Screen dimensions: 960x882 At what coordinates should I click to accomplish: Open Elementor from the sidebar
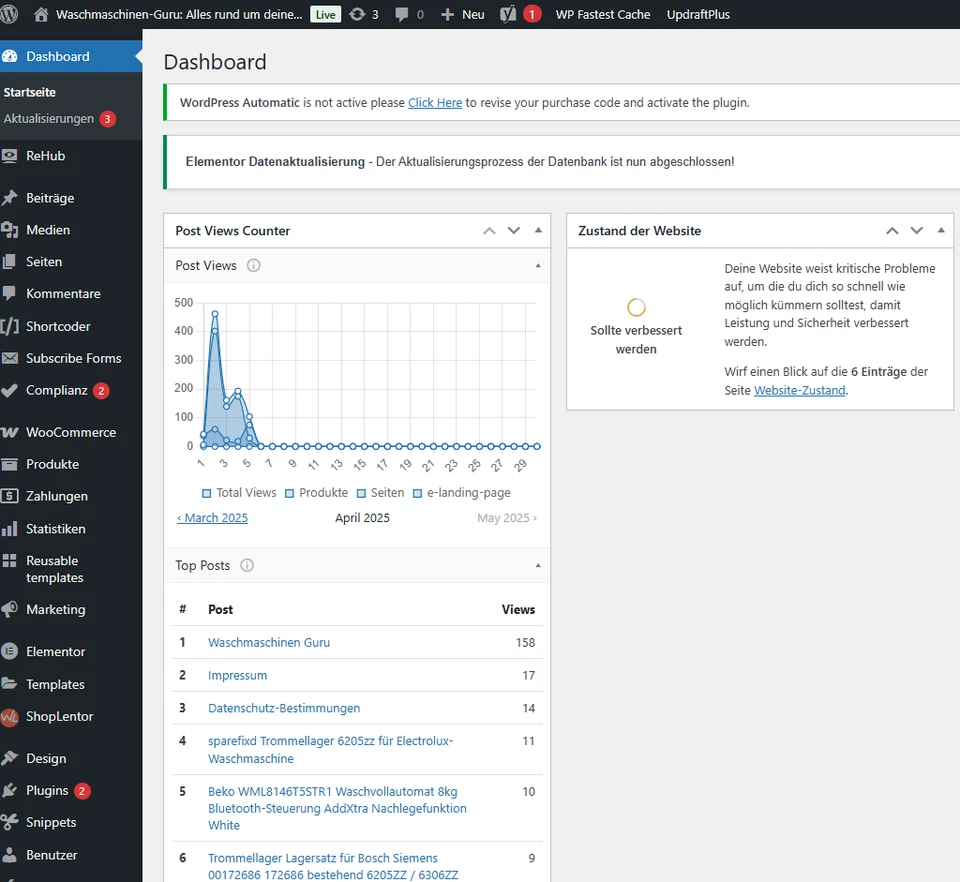tap(56, 651)
